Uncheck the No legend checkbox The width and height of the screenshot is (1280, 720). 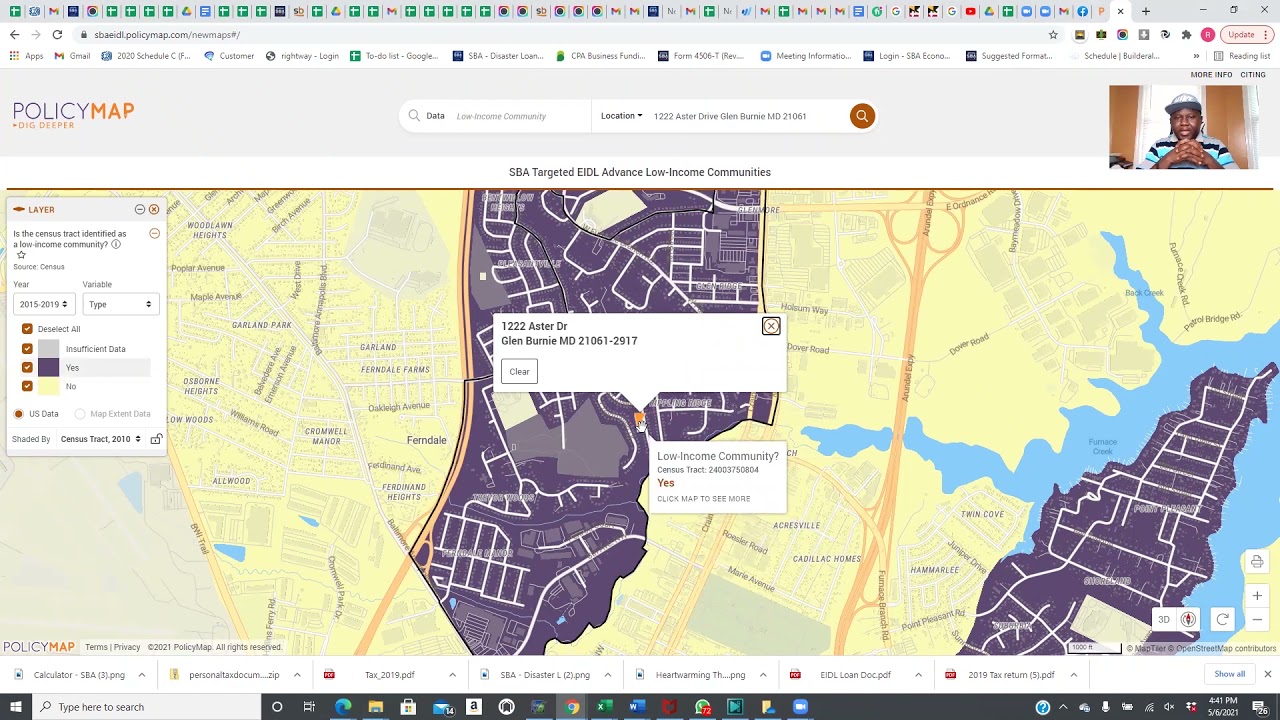[x=27, y=386]
